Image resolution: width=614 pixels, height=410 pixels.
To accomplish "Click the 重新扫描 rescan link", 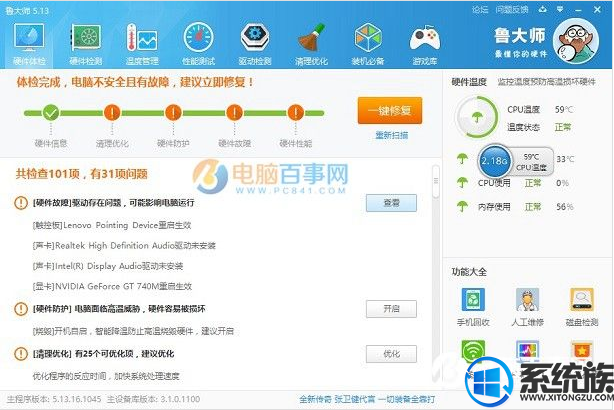I will pos(392,135).
